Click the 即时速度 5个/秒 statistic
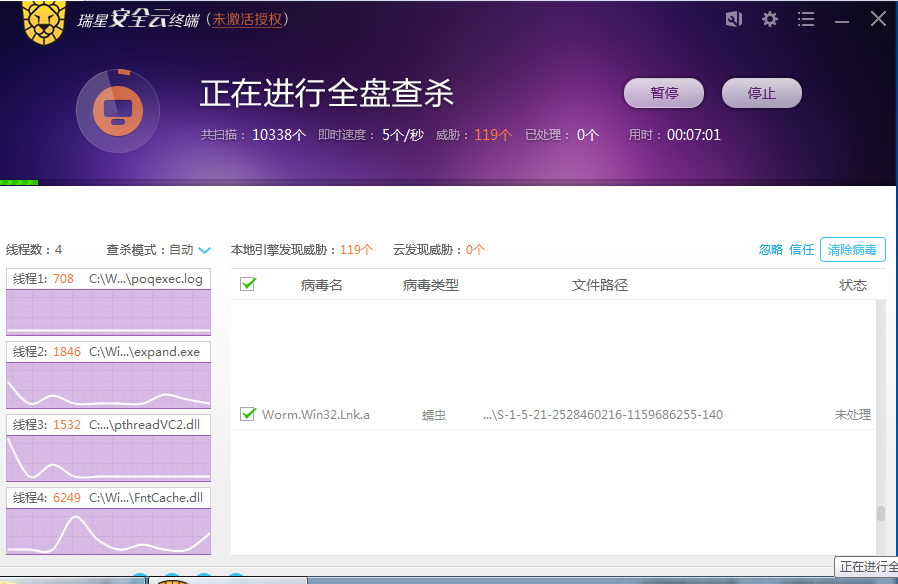 pyautogui.click(x=371, y=135)
